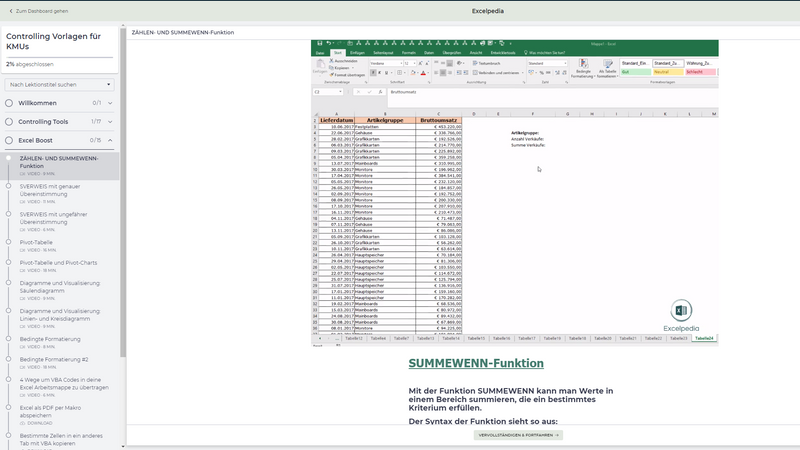This screenshot has height=450, width=800.
Task: Toggle the Excel Boost completion circle
Action: coord(9,140)
